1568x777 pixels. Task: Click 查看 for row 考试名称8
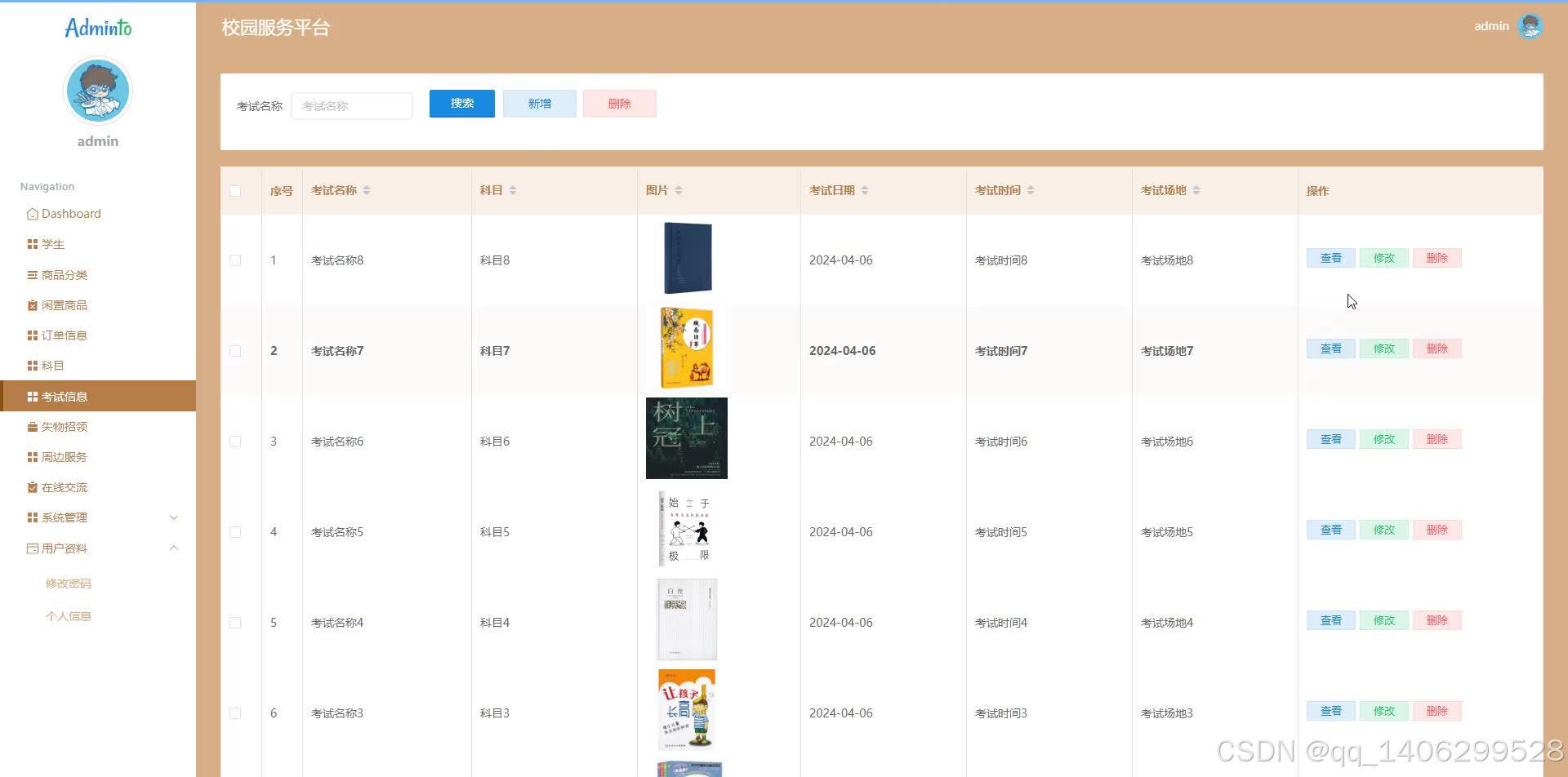click(1331, 258)
